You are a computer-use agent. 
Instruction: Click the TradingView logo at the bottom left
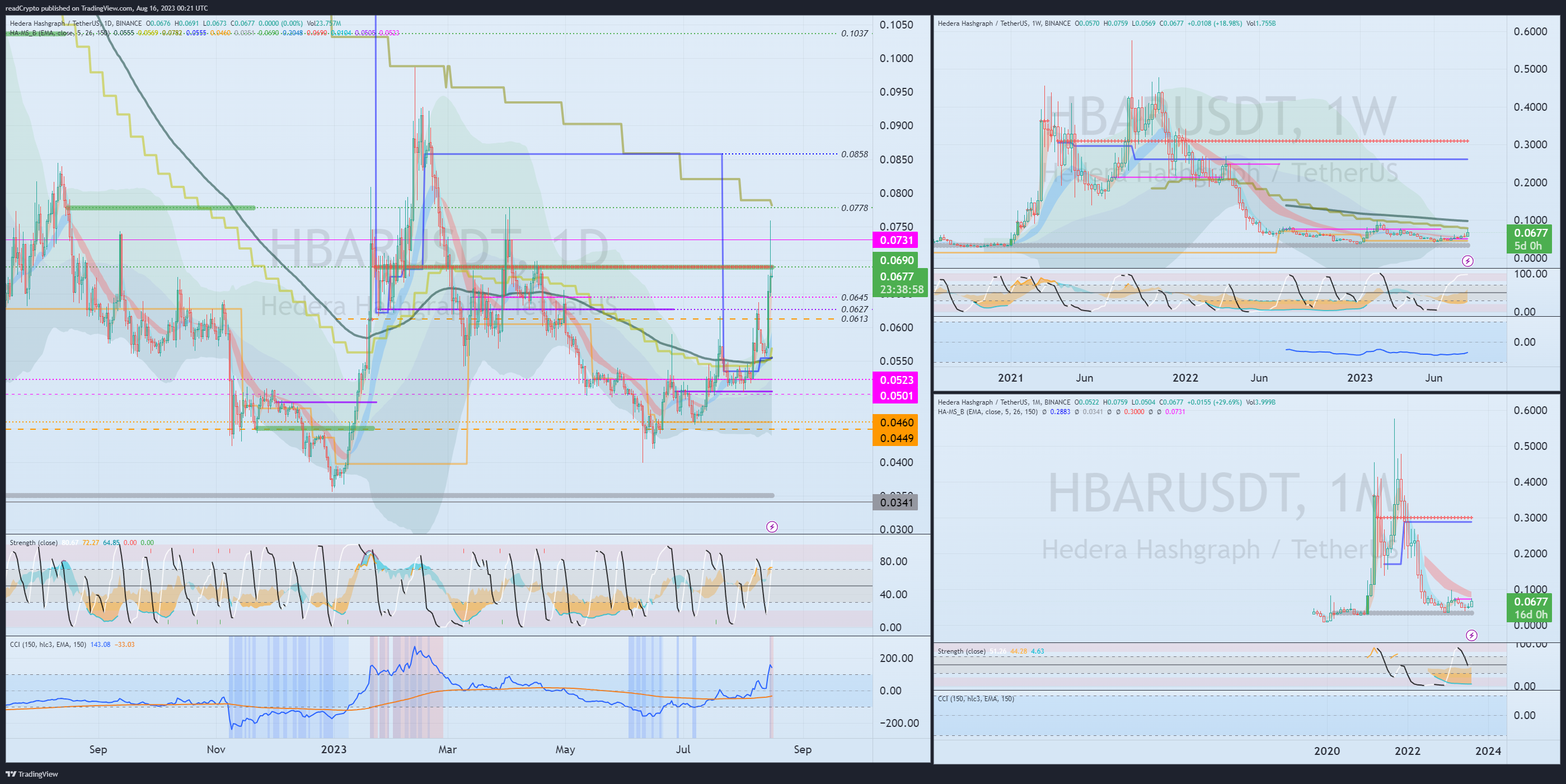pos(31,774)
